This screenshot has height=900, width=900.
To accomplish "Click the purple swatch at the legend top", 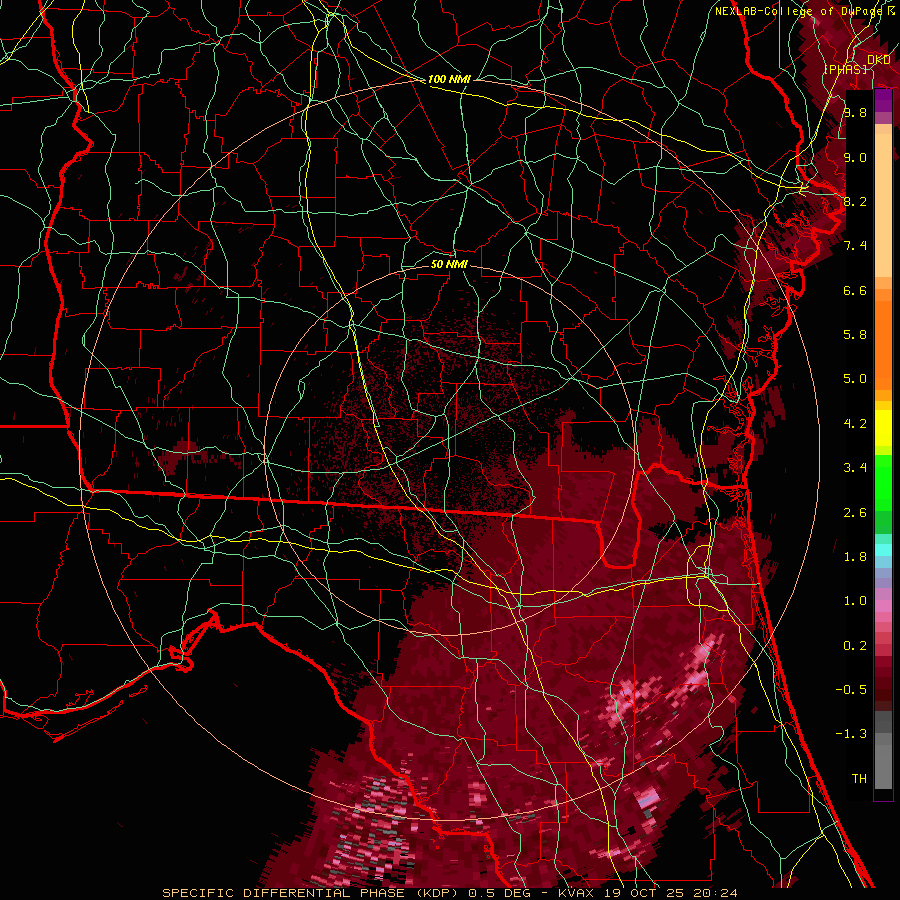I will point(883,101).
